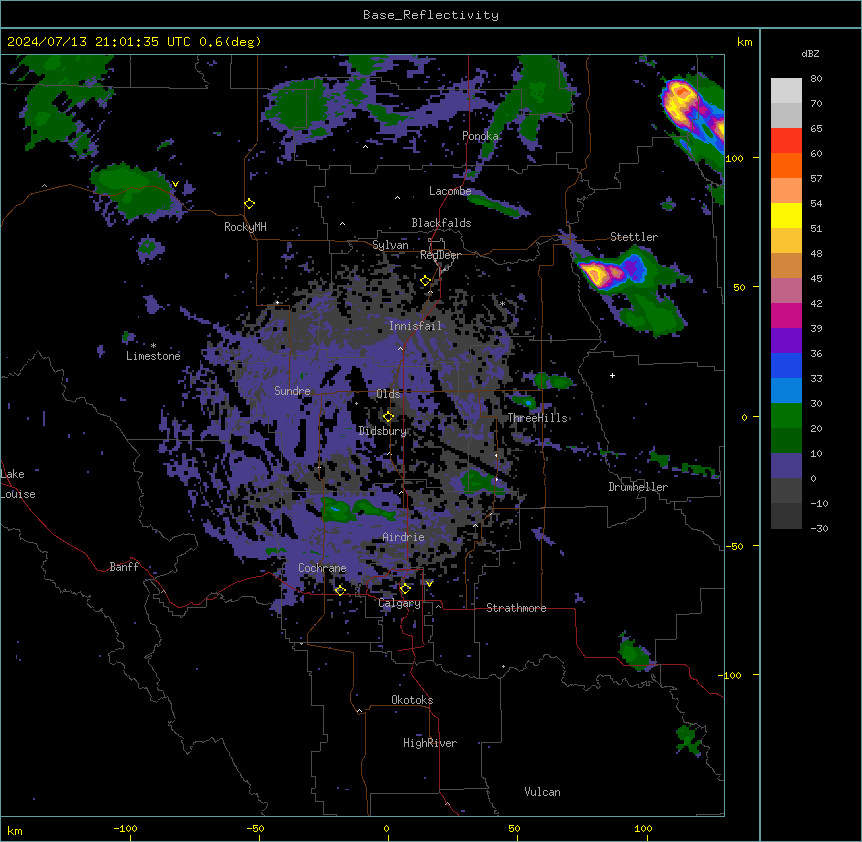
Task: Click the Limestone label
Action: [x=153, y=356]
